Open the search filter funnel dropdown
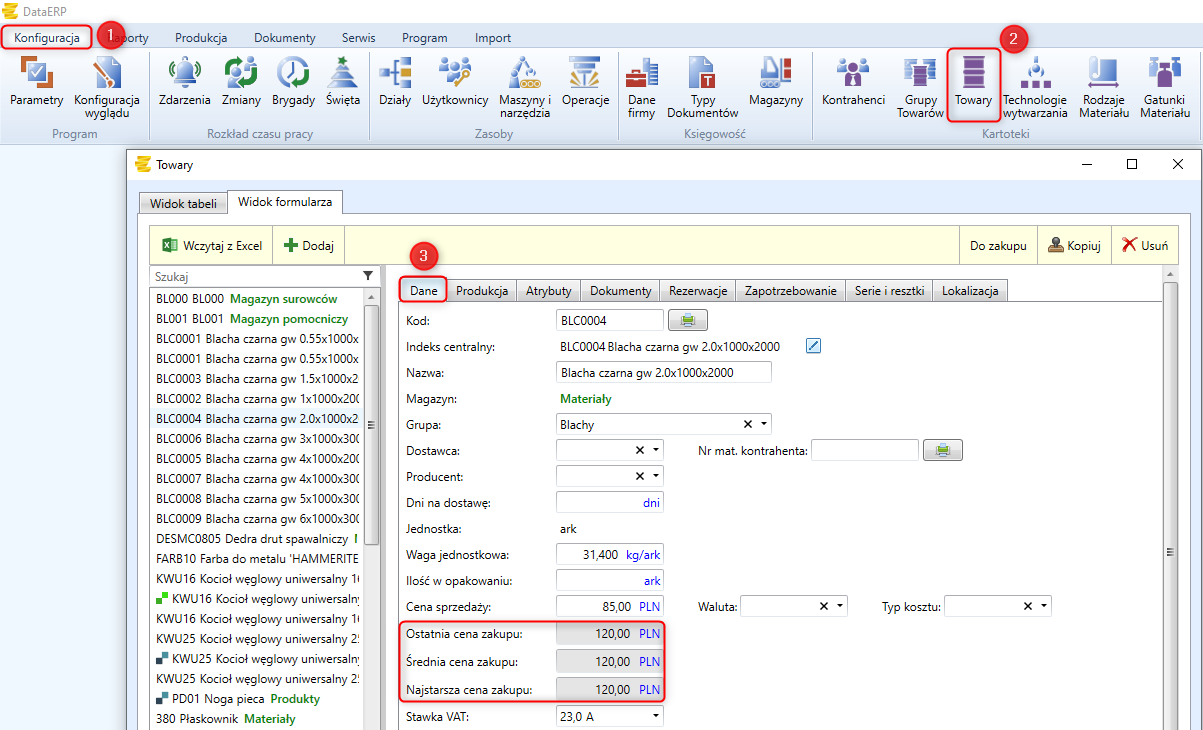This screenshot has height=730, width=1203. point(368,276)
